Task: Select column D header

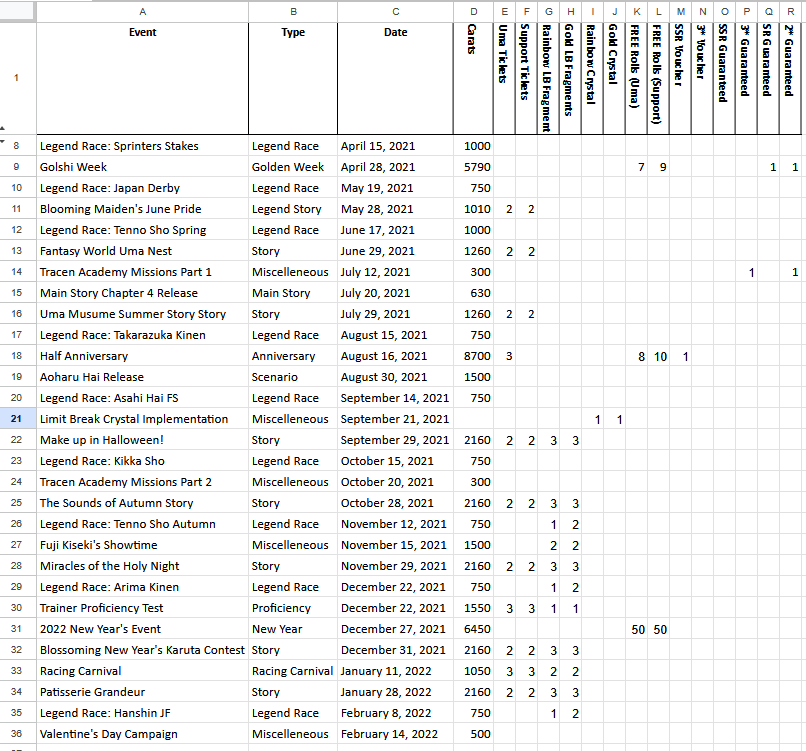Action: pos(473,11)
